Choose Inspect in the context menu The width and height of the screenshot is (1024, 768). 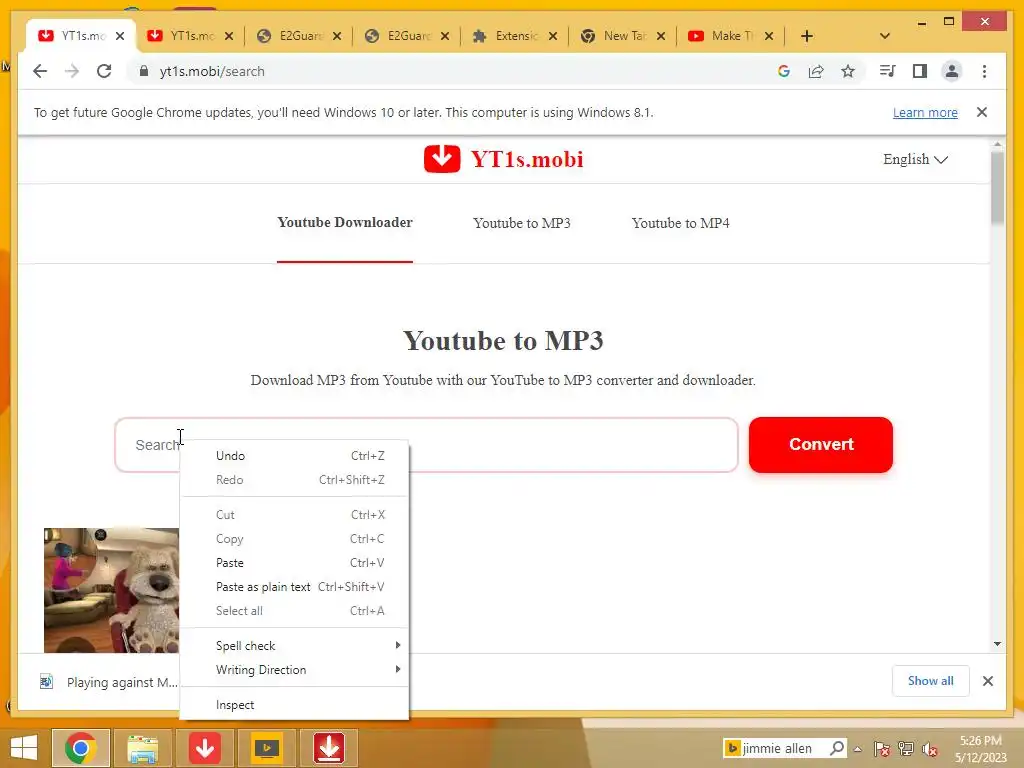pyautogui.click(x=295, y=705)
